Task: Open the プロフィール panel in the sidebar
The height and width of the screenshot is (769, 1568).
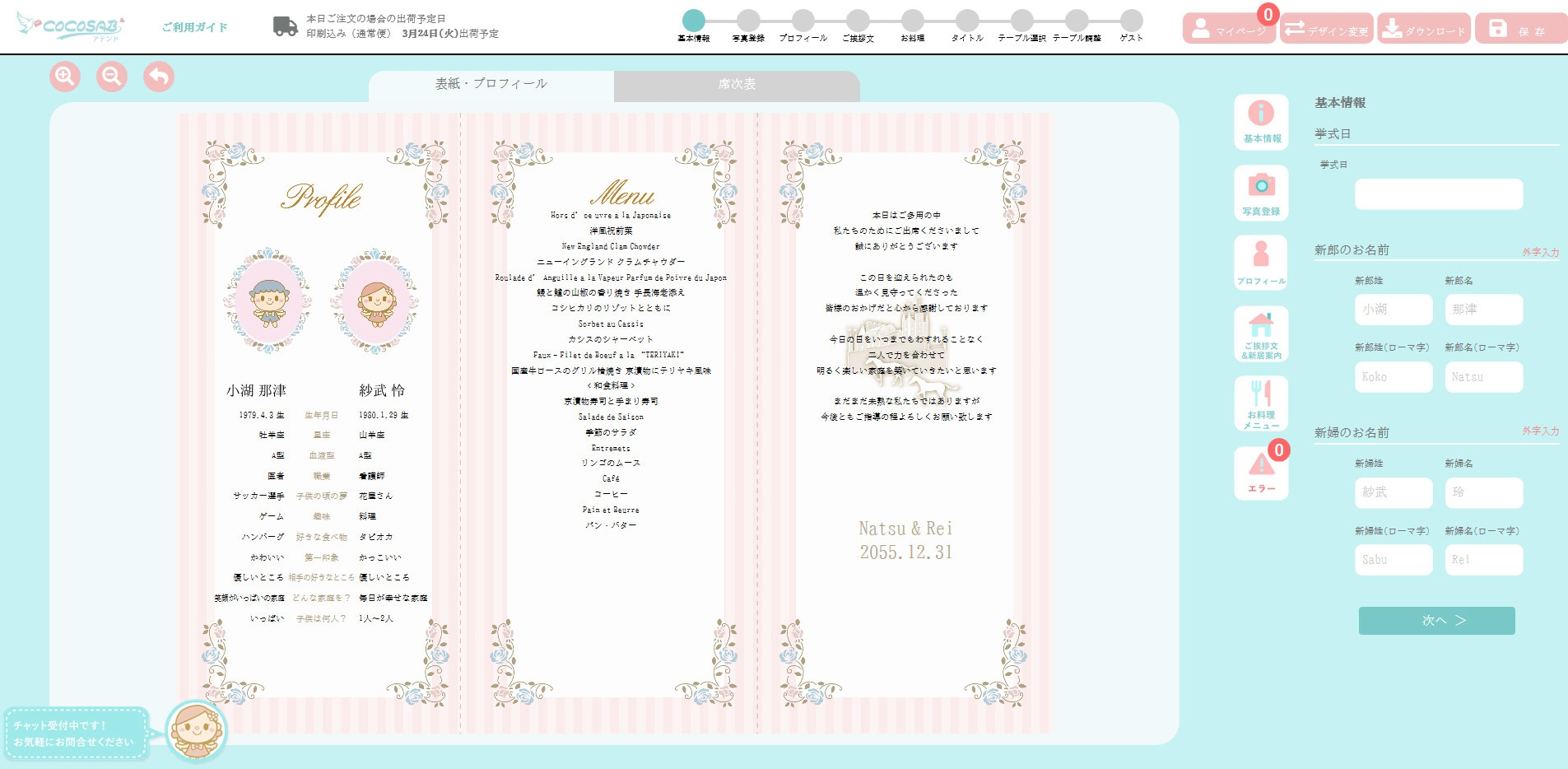Action: pyautogui.click(x=1261, y=262)
